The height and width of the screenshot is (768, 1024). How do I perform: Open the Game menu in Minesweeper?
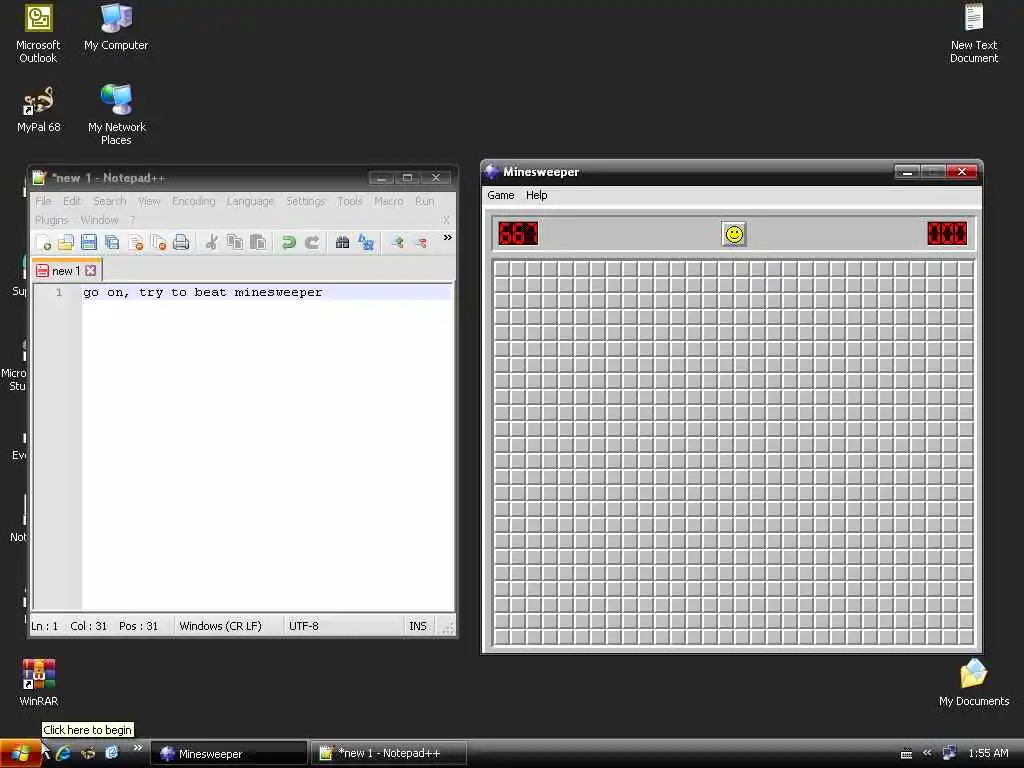pyautogui.click(x=501, y=195)
